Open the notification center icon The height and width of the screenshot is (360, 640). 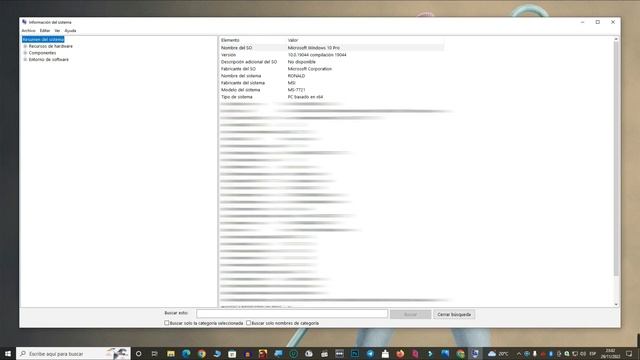click(629, 353)
